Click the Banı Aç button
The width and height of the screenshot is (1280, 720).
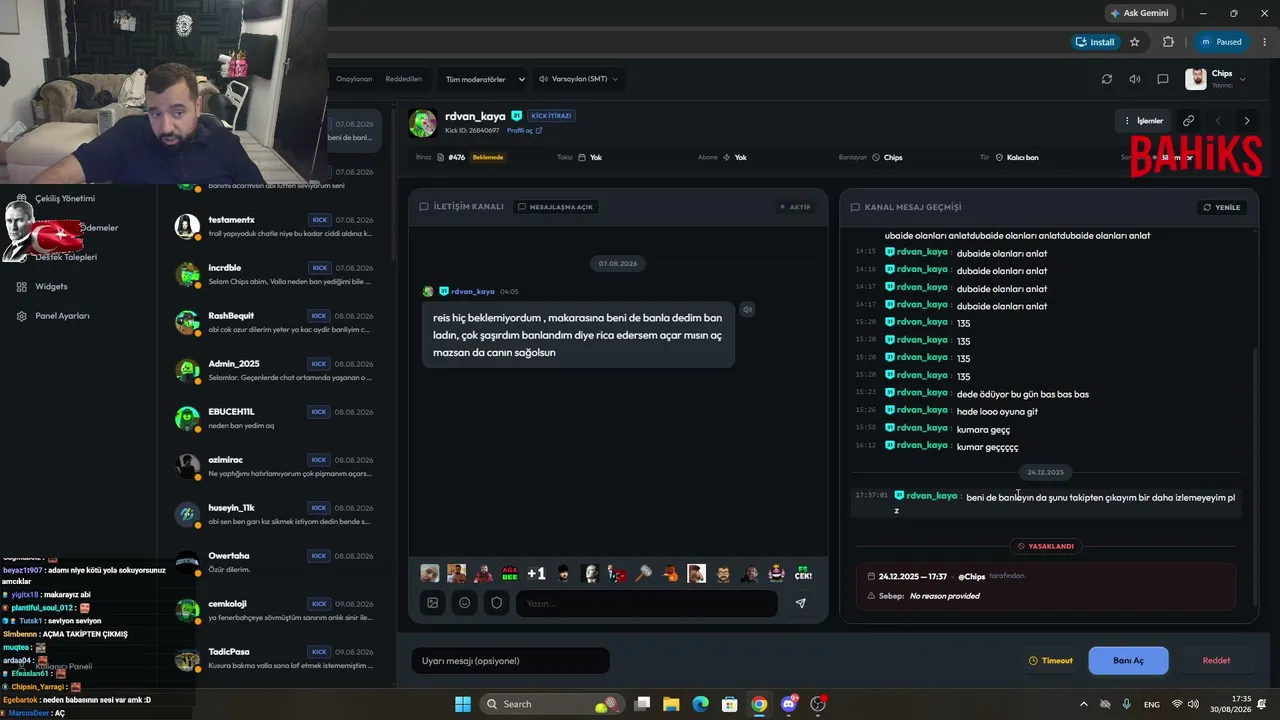point(1128,661)
